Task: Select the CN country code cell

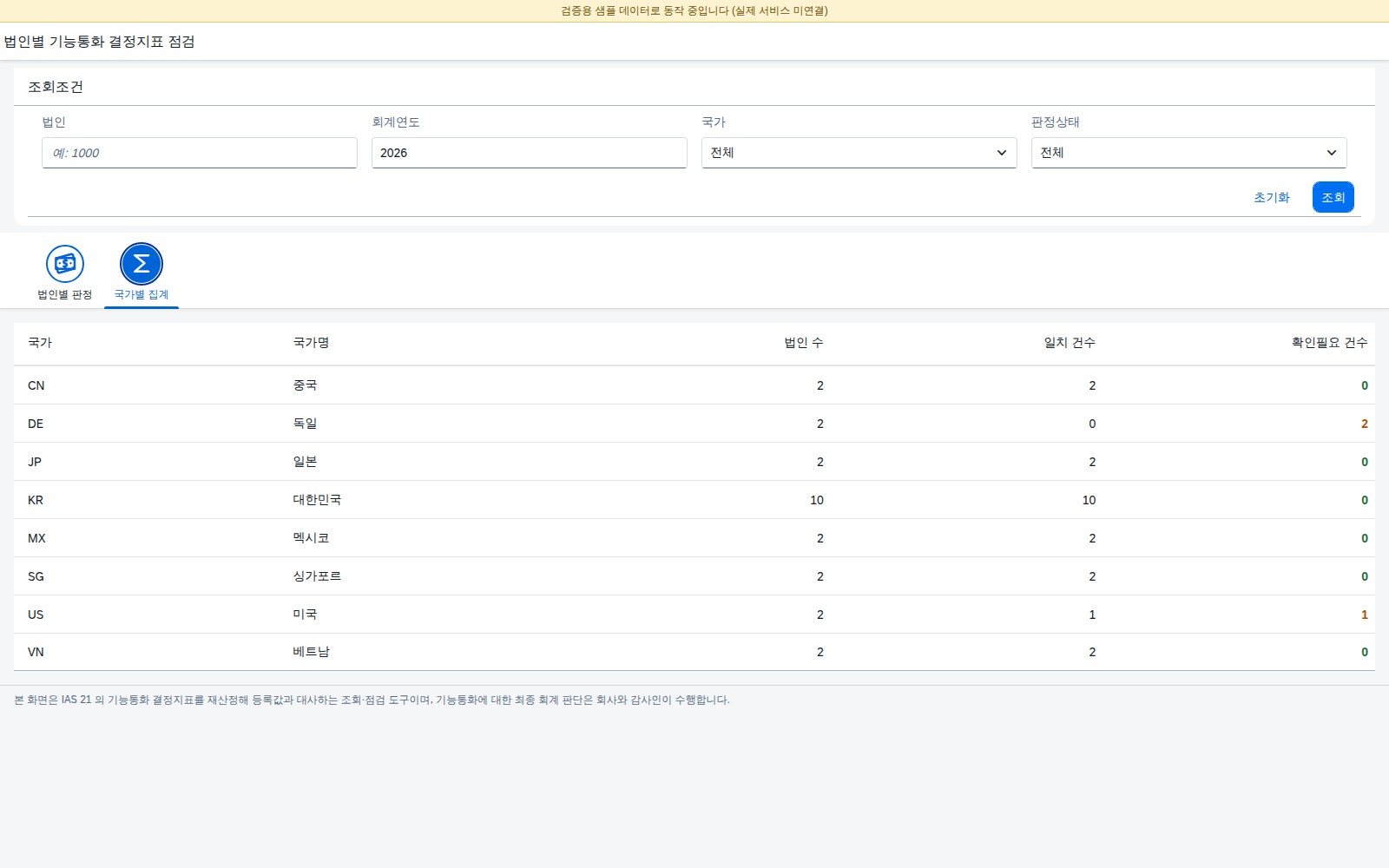Action: click(36, 385)
